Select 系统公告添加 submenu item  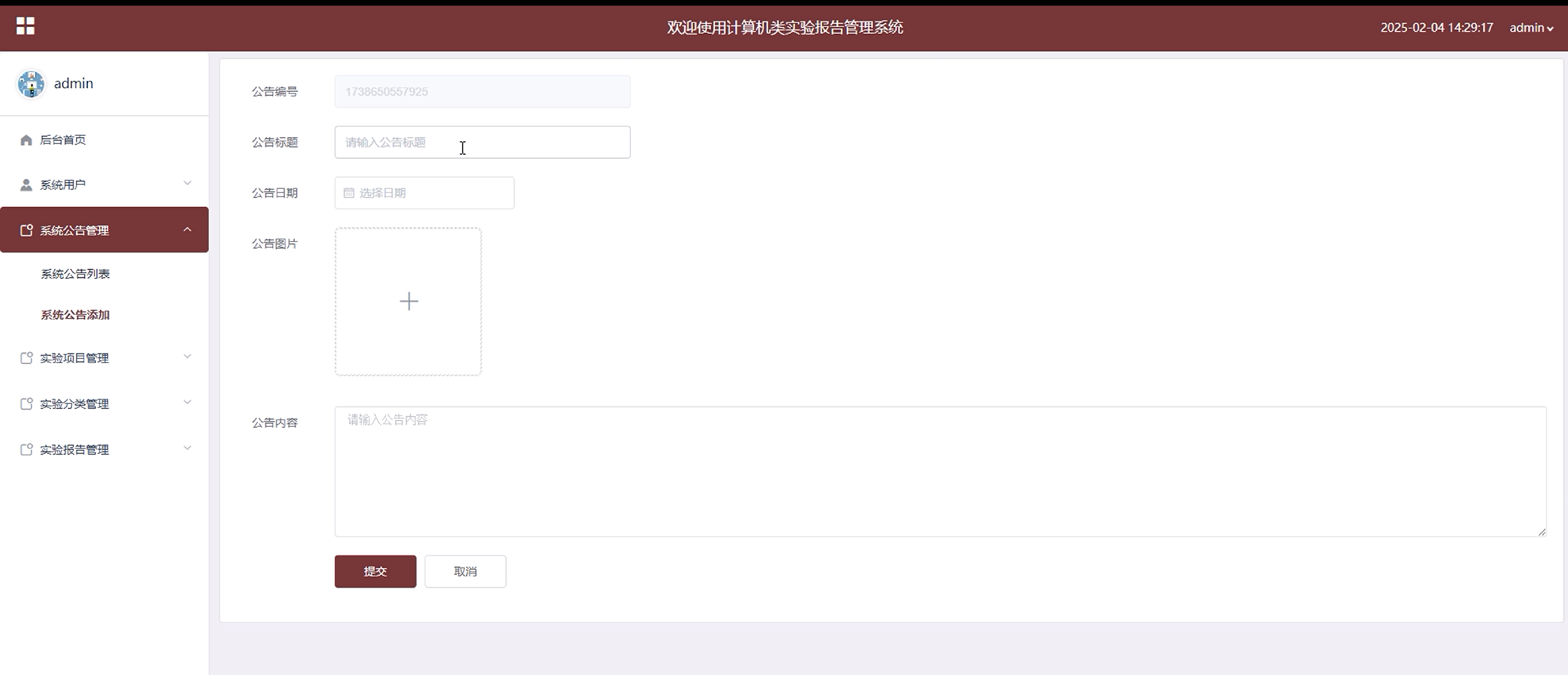(76, 315)
